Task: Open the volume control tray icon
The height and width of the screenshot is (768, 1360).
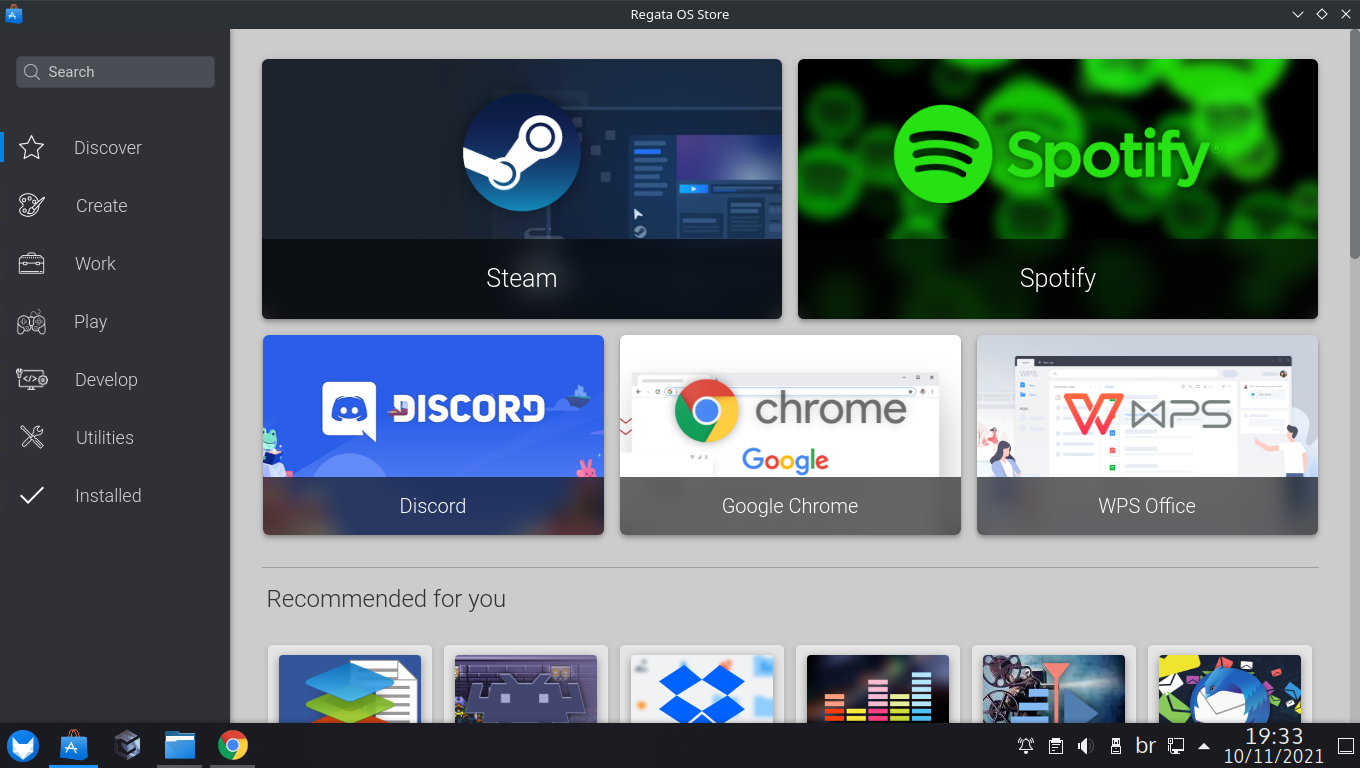Action: [x=1086, y=746]
